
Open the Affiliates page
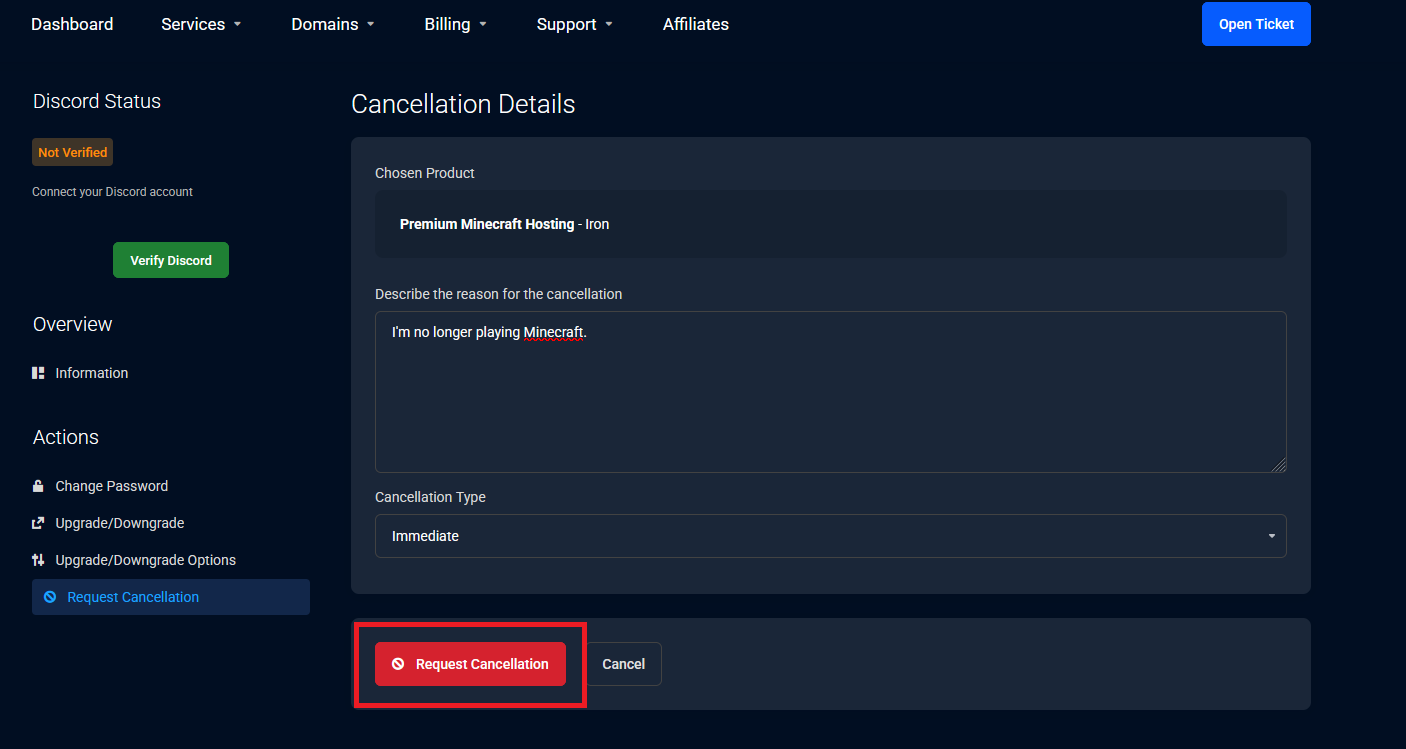pyautogui.click(x=695, y=24)
